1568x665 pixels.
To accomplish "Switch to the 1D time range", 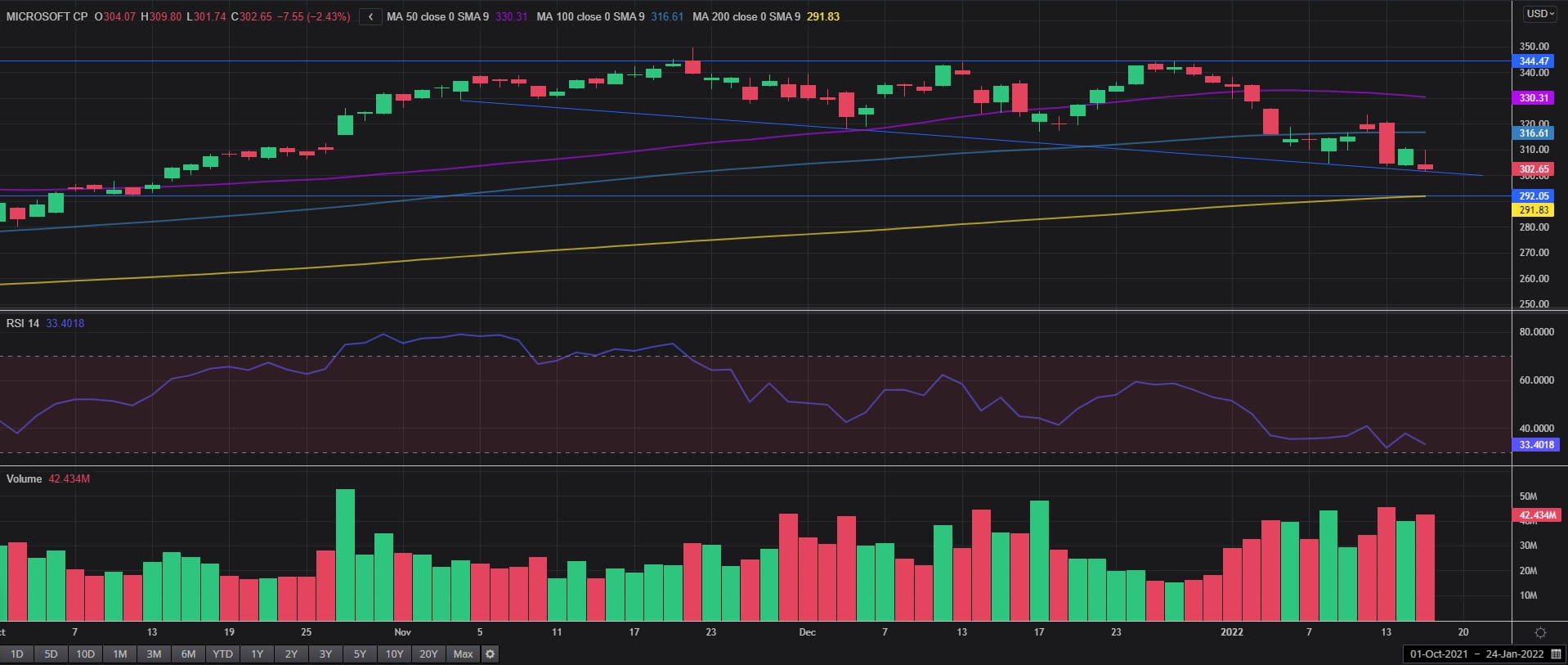I will coord(16,654).
